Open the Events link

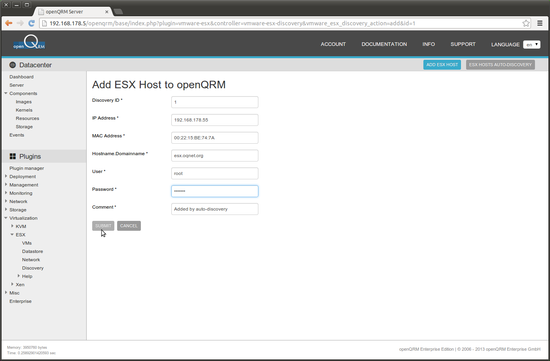tap(17, 135)
